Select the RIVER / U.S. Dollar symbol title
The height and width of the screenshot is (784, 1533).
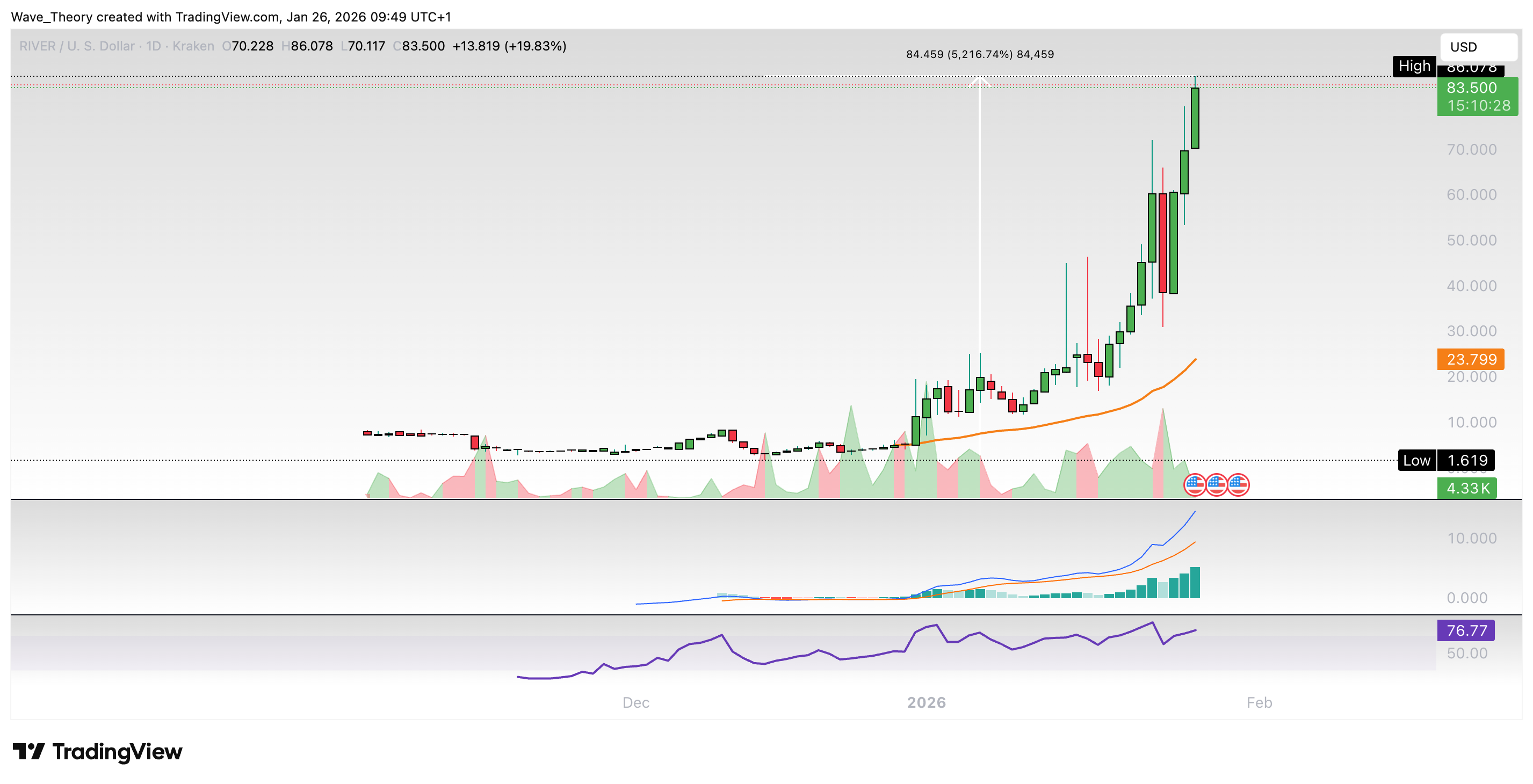pyautogui.click(x=77, y=46)
